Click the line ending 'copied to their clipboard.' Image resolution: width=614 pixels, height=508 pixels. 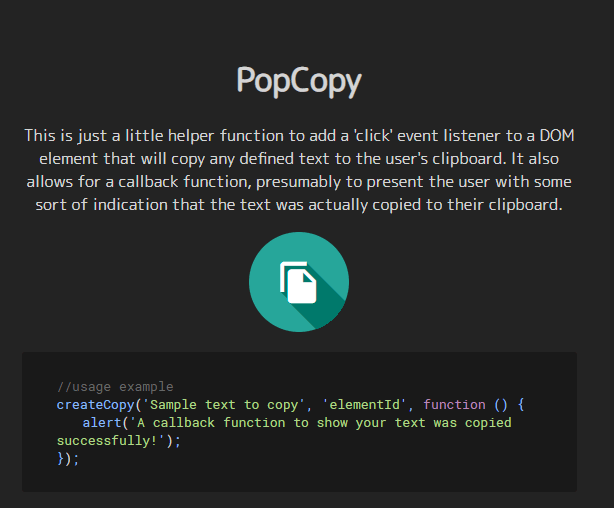[299, 204]
